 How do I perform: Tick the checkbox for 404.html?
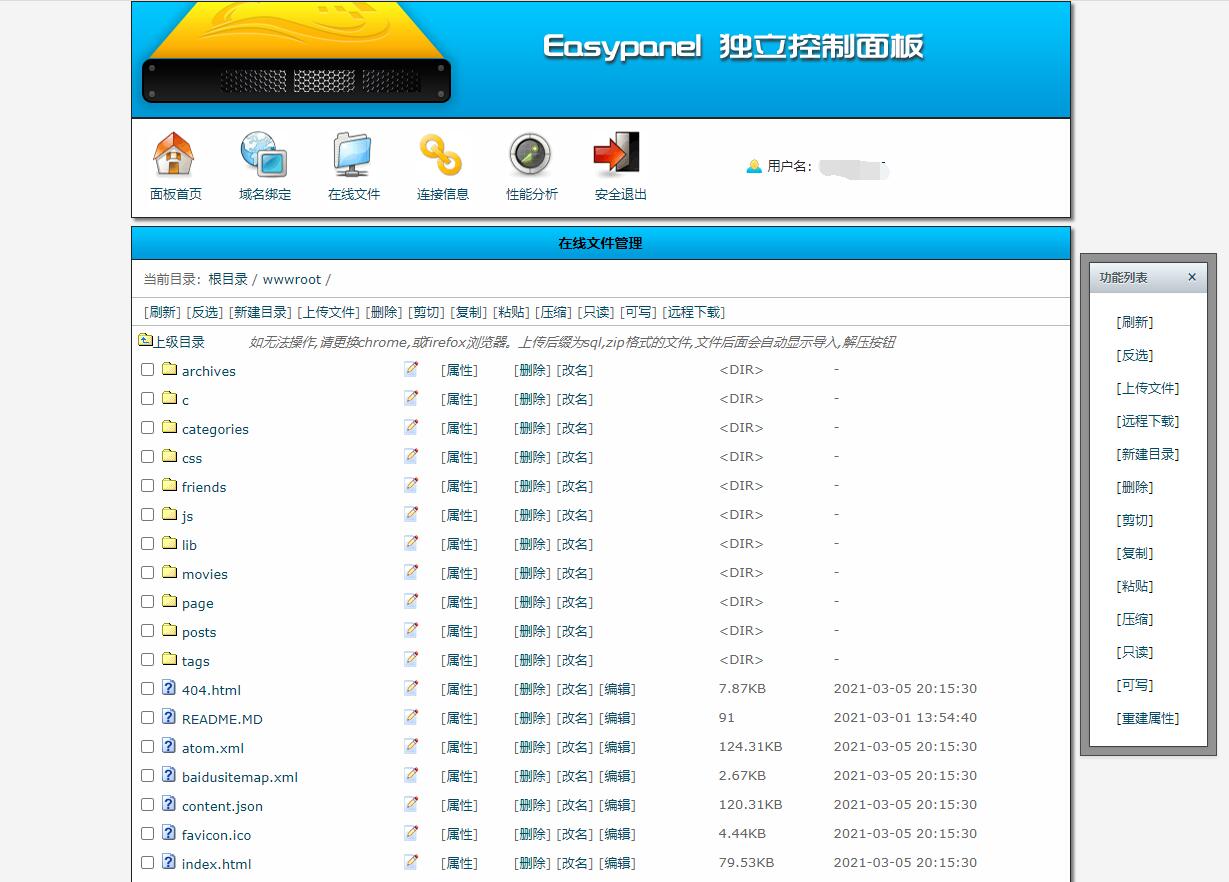147,689
